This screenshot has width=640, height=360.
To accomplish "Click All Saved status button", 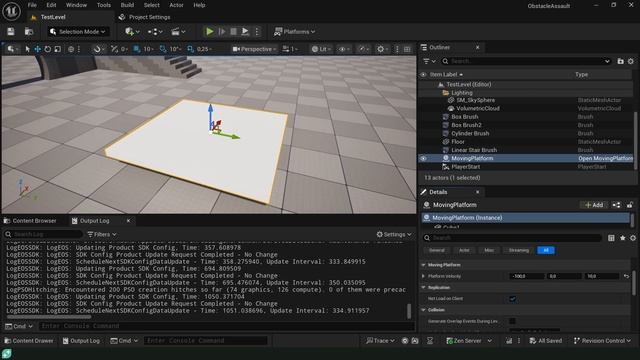I will 546,340.
